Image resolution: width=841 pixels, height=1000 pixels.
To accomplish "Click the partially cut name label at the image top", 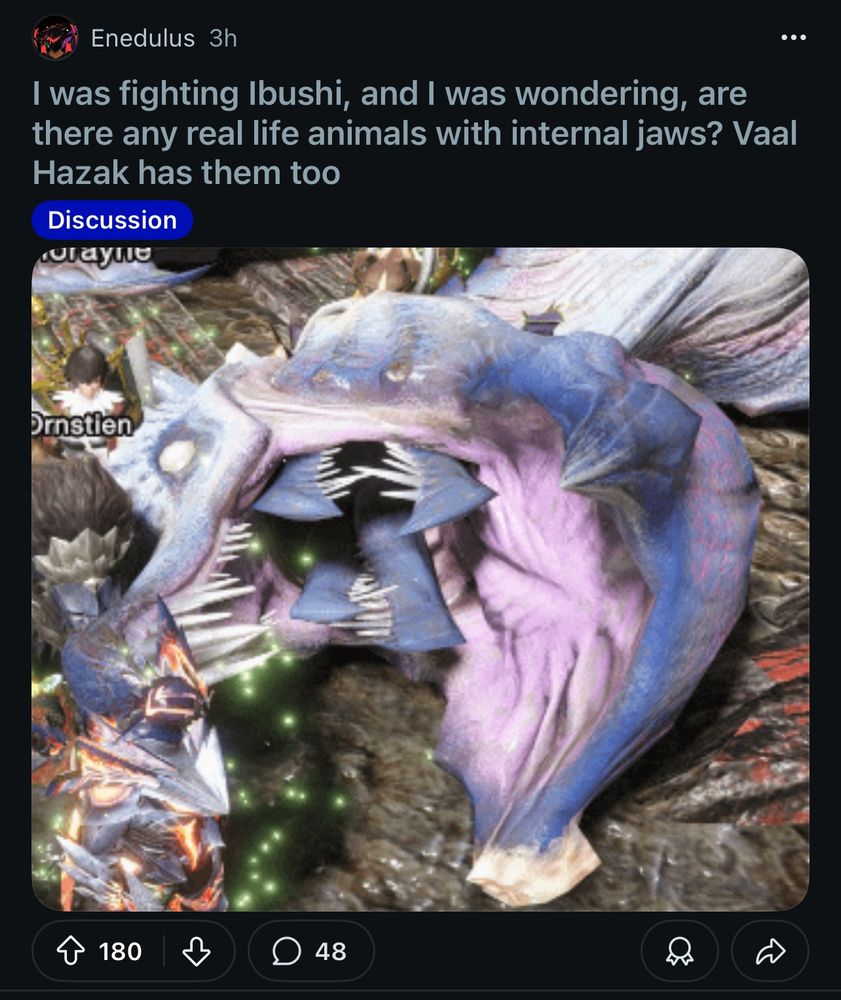I will (94, 254).
